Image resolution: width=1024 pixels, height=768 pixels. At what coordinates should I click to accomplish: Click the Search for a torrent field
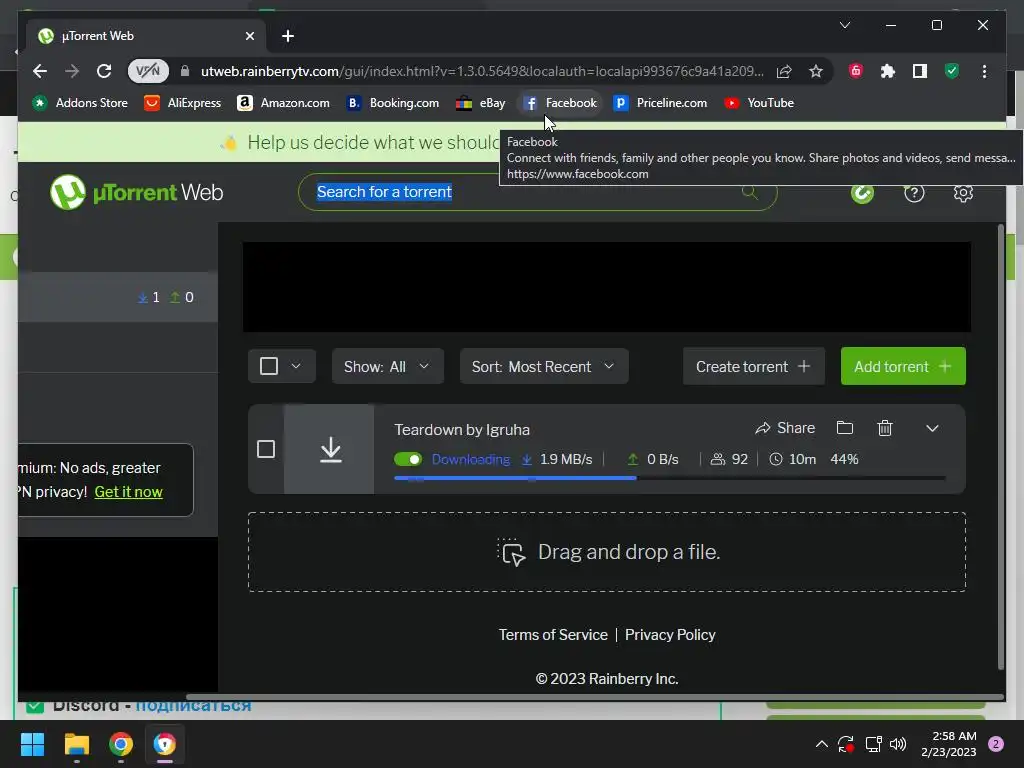[537, 192]
